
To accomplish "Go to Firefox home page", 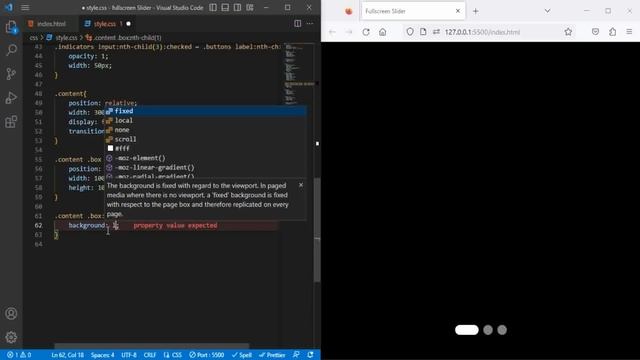I will pos(382,32).
